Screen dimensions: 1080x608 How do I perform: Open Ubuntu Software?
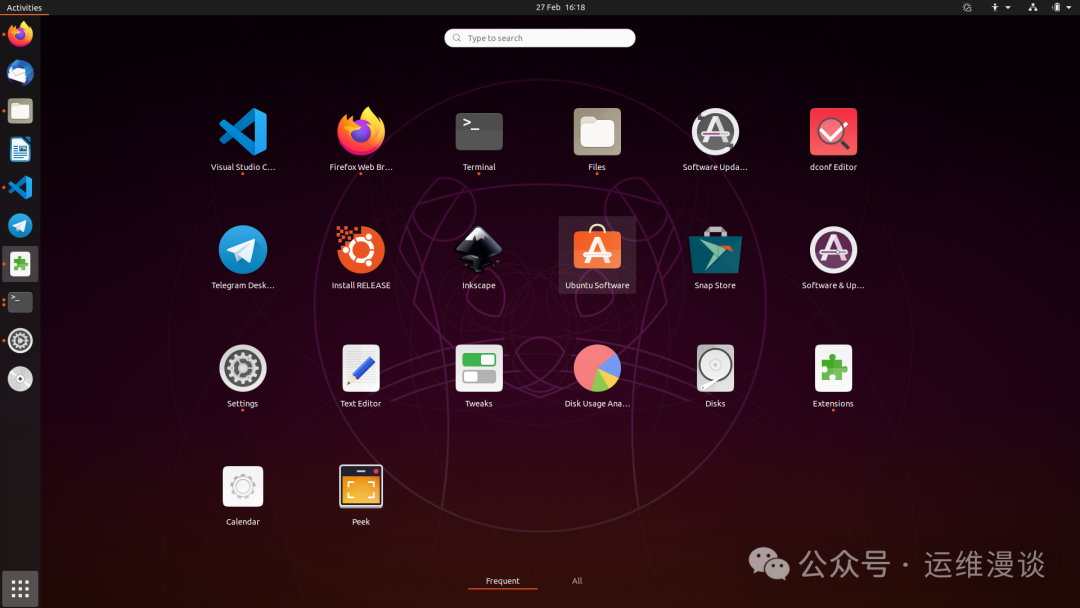point(597,249)
